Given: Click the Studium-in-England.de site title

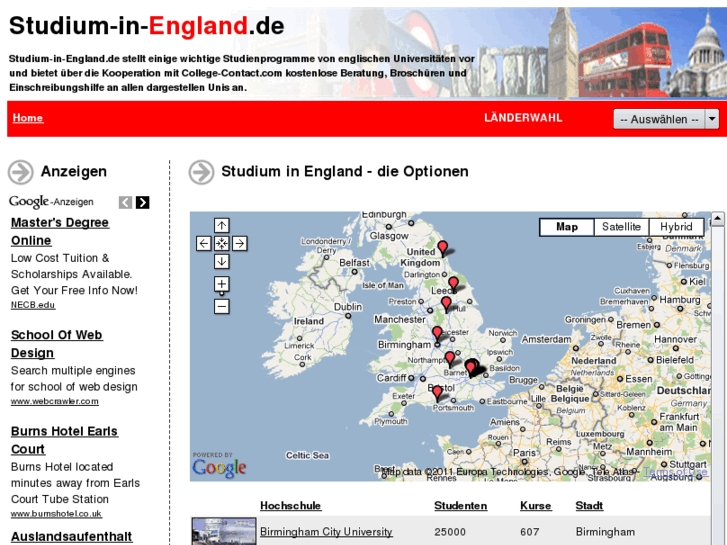Looking at the screenshot, I should 147,26.
